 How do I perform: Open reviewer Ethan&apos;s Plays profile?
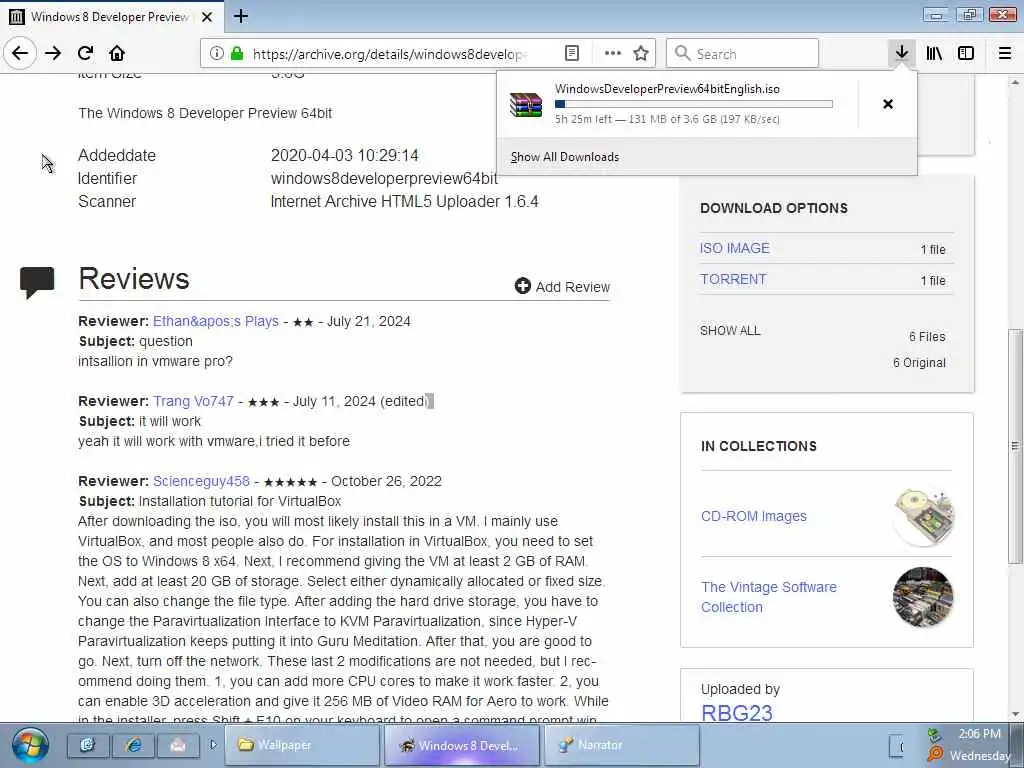(216, 321)
